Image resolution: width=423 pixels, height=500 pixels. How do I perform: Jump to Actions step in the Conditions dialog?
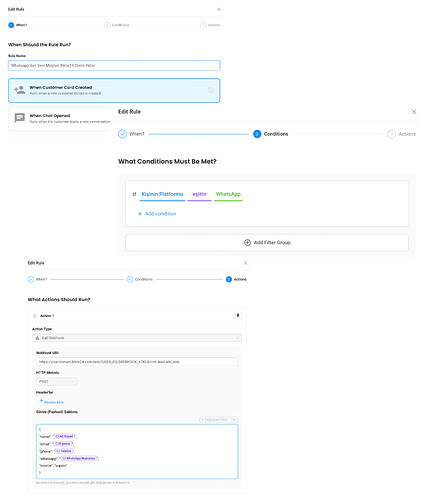[x=401, y=134]
